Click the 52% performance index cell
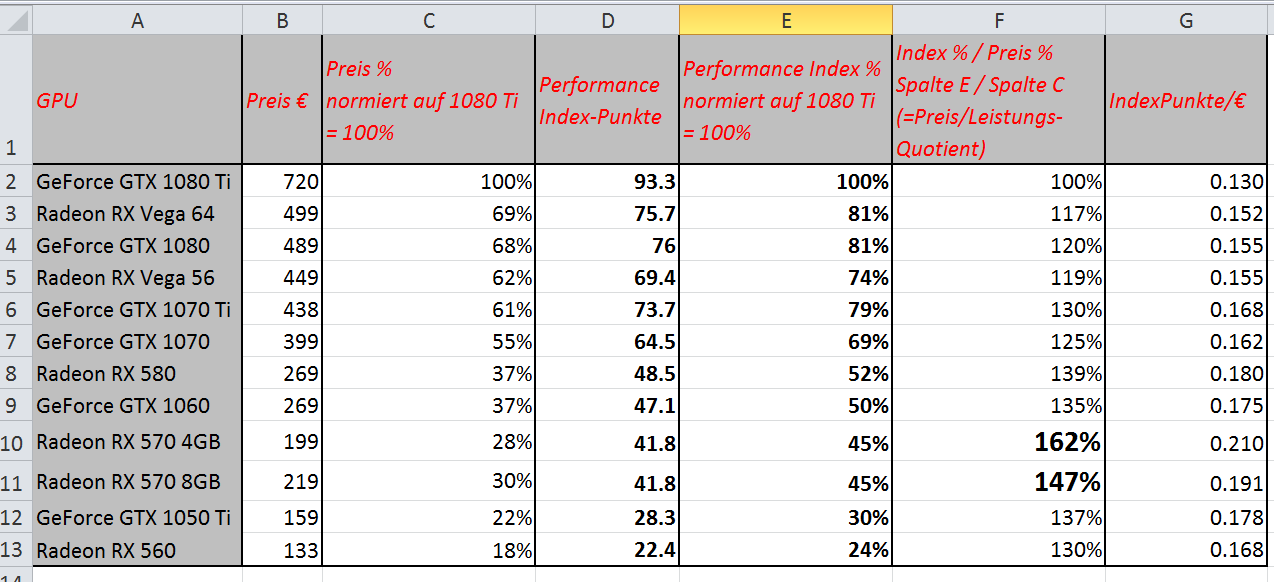Screen dimensions: 1274x582 click(x=785, y=374)
